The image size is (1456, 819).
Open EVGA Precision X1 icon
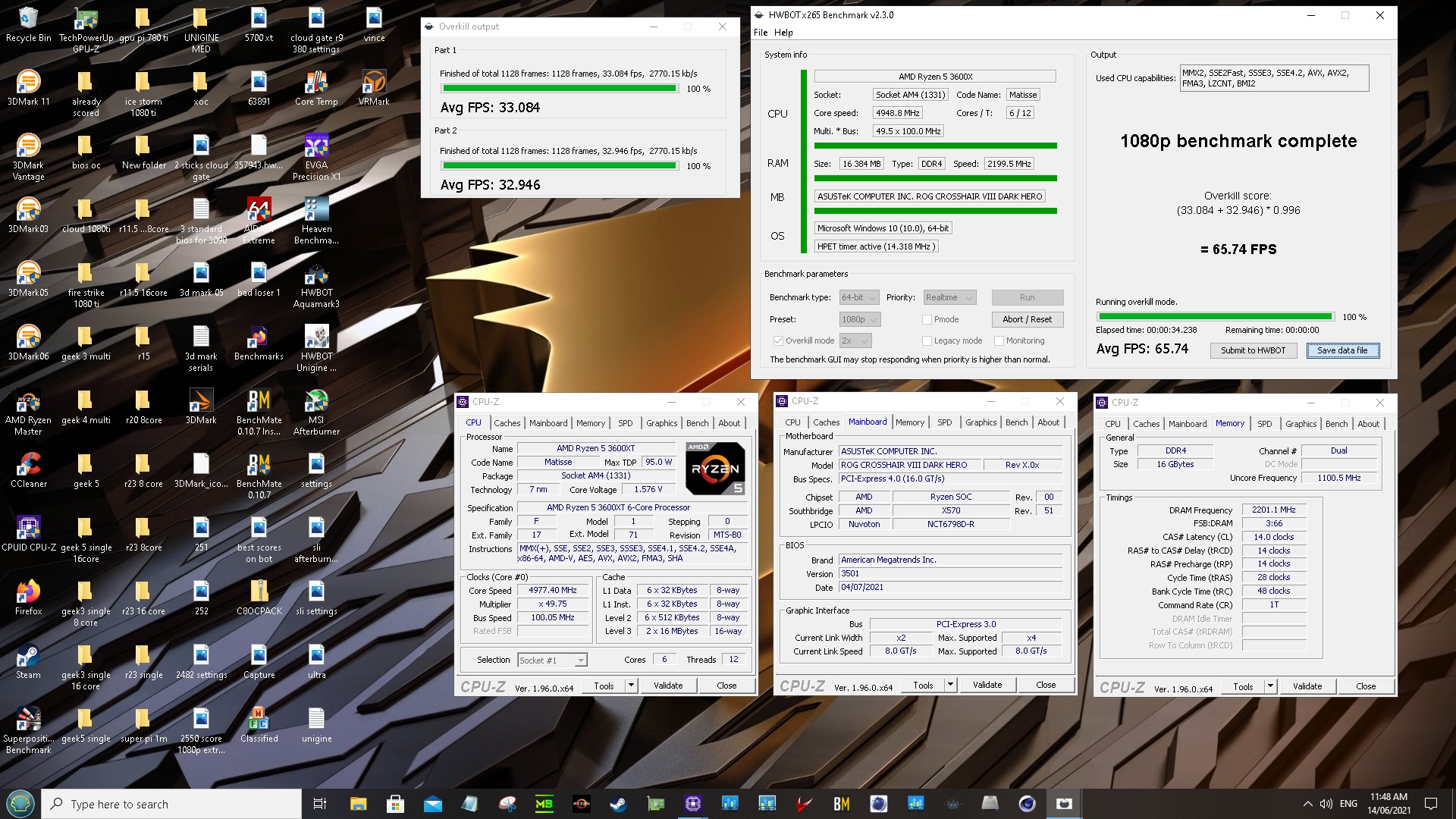click(316, 157)
